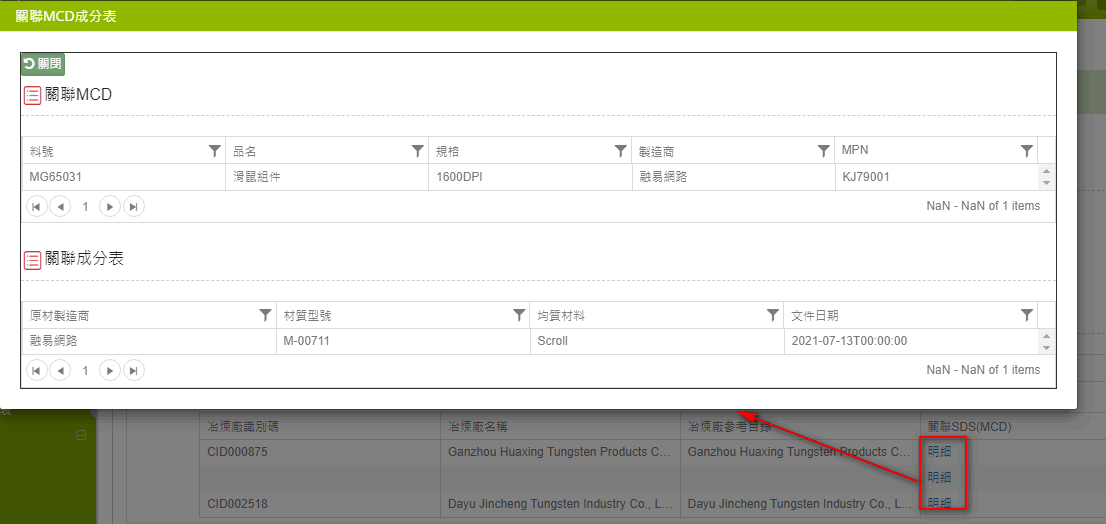Image resolution: width=1106 pixels, height=524 pixels.
Task: Go to first page in 關聯MCD grid
Action: coord(36,207)
